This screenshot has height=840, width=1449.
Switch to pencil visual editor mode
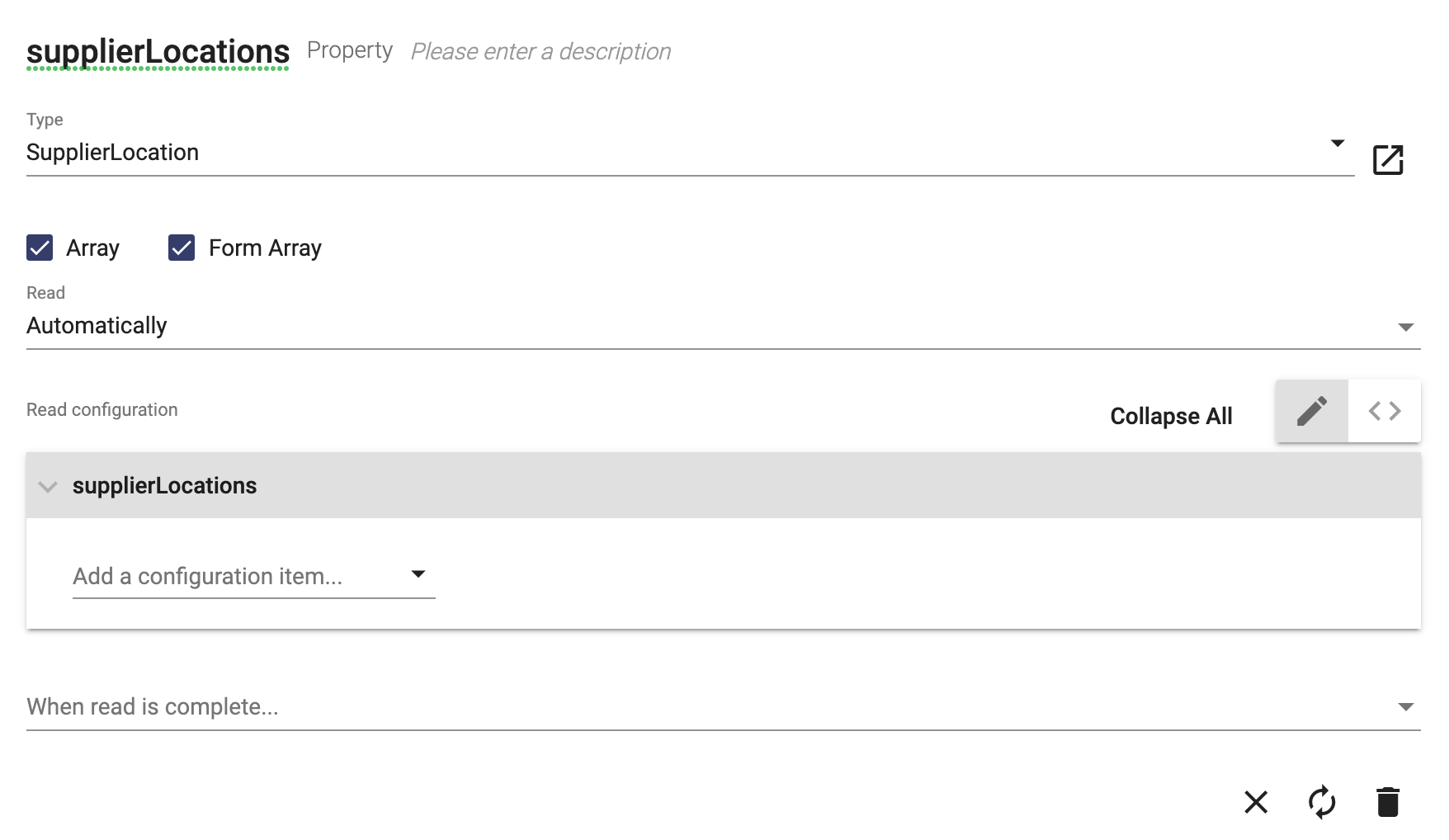(x=1312, y=411)
